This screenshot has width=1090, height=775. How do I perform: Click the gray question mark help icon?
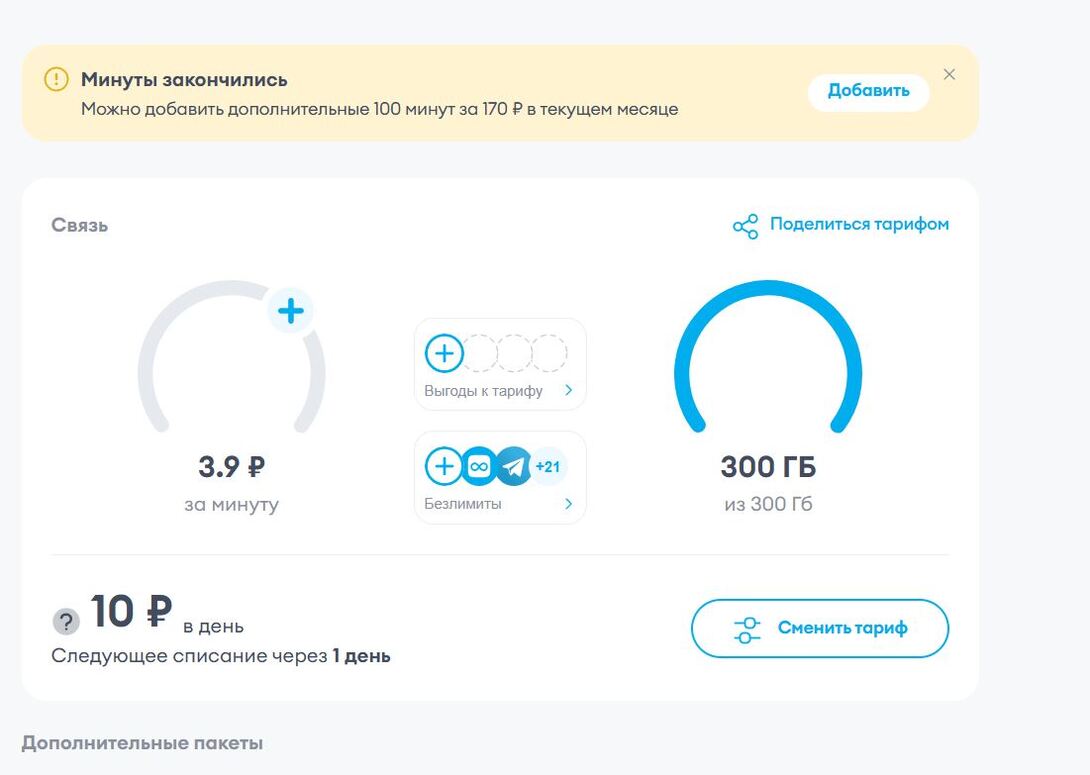66,622
